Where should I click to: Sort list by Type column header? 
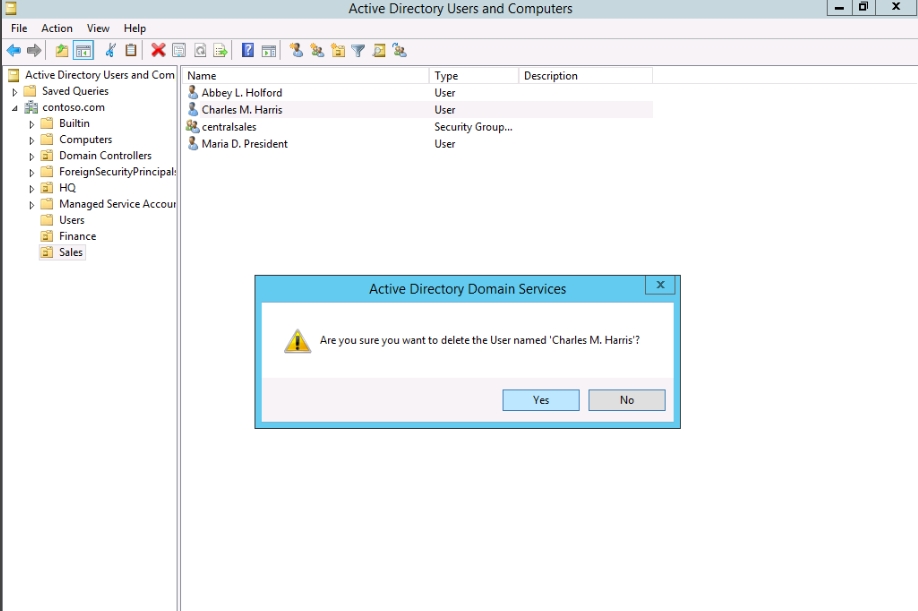click(474, 75)
